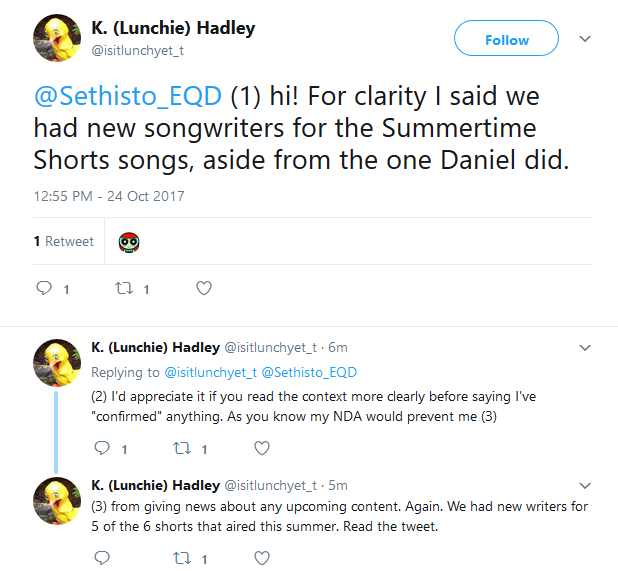
Task: Like the "(2) I'd appreciate it" tweet
Action: (x=262, y=449)
